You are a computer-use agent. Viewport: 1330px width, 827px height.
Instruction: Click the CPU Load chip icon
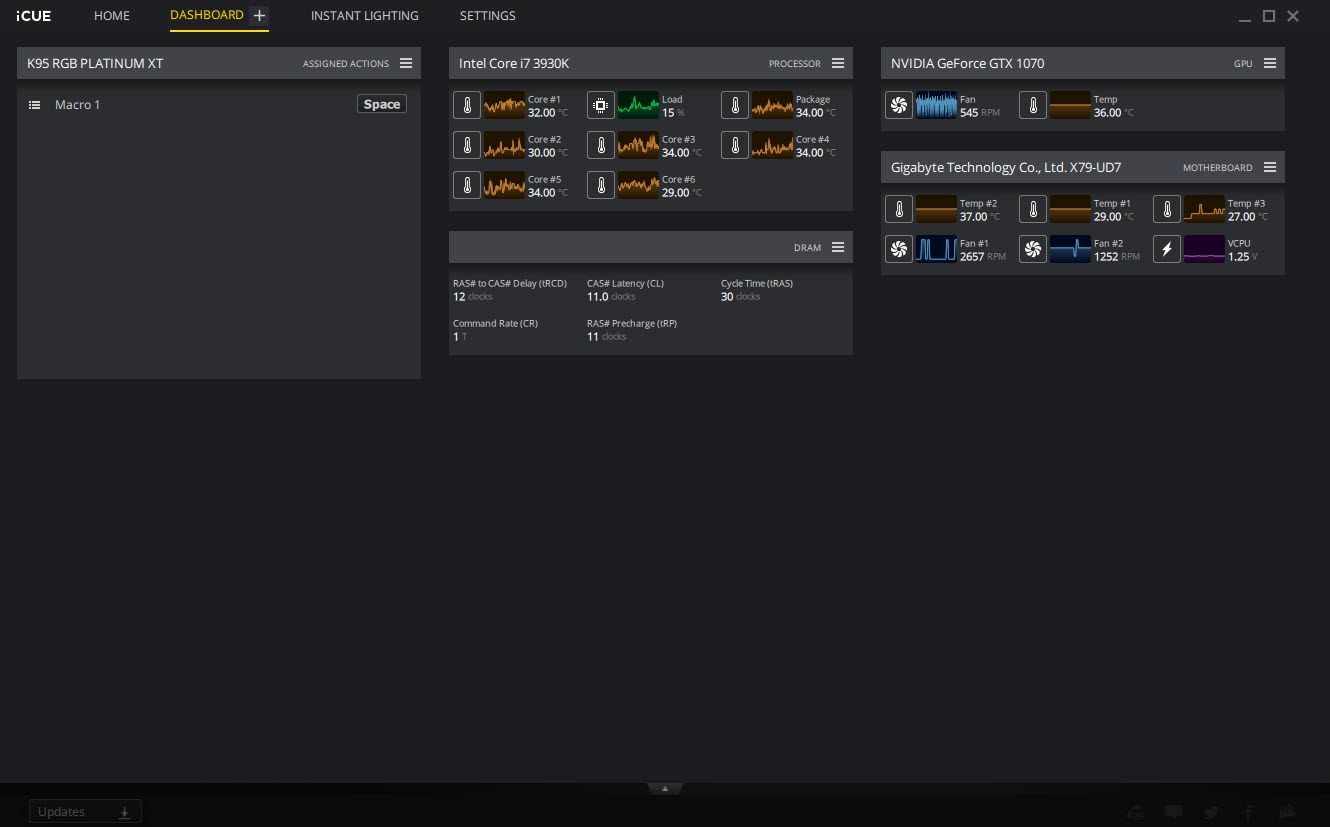point(601,105)
